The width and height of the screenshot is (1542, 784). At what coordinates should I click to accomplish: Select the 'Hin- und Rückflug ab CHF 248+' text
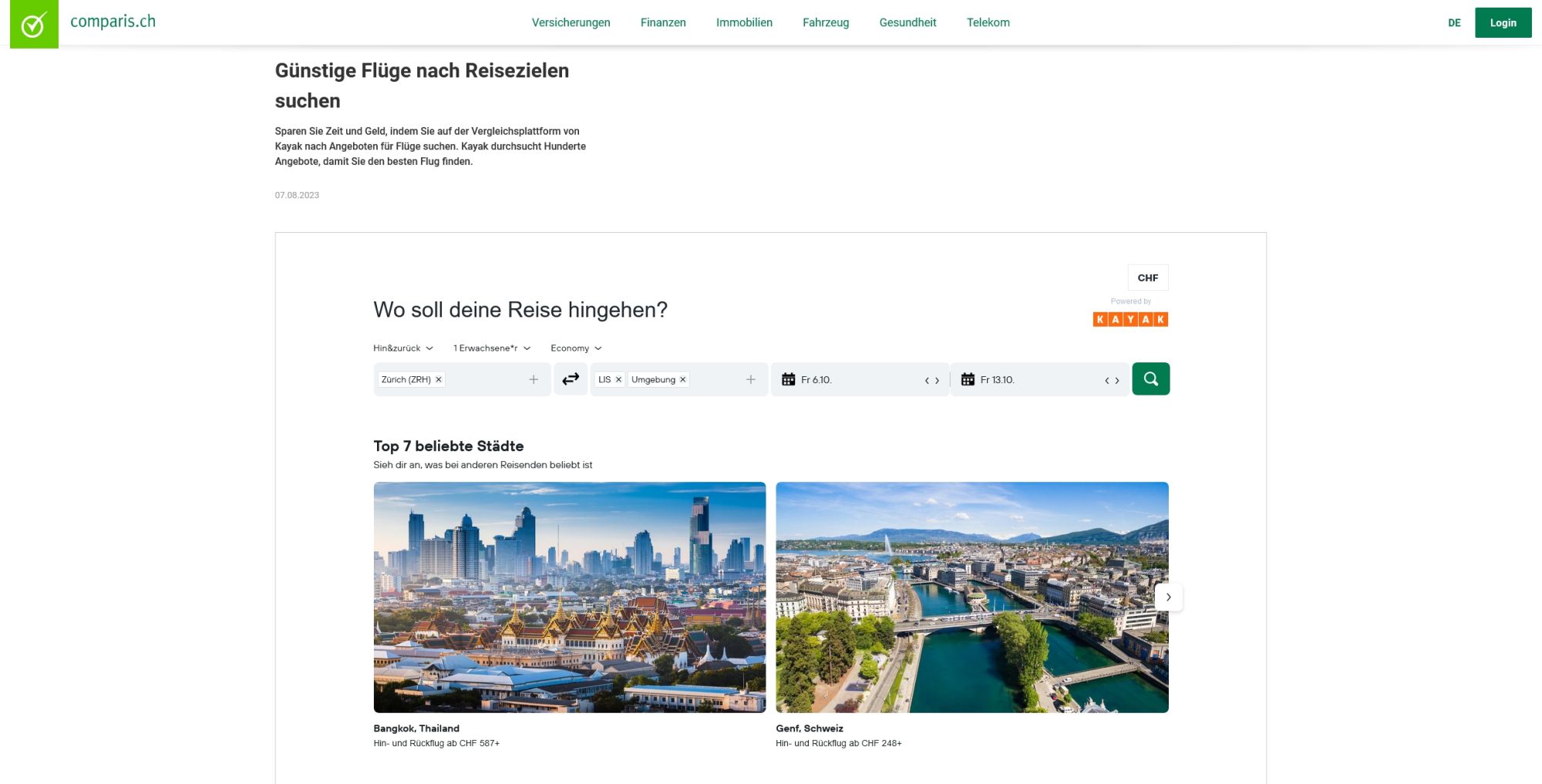pyautogui.click(x=839, y=743)
